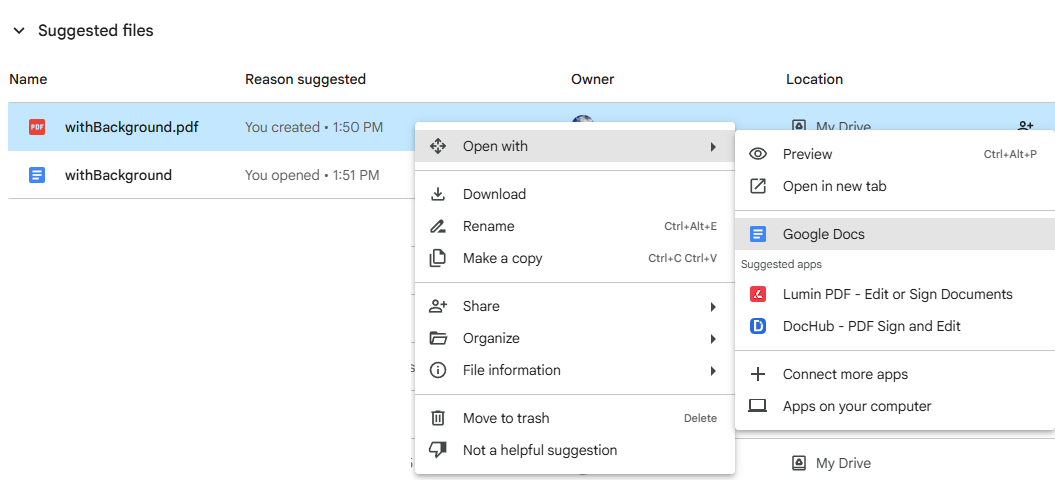Click the Share person-plus icon in menu
Viewport: 1055px width, 480px height.
tap(438, 306)
